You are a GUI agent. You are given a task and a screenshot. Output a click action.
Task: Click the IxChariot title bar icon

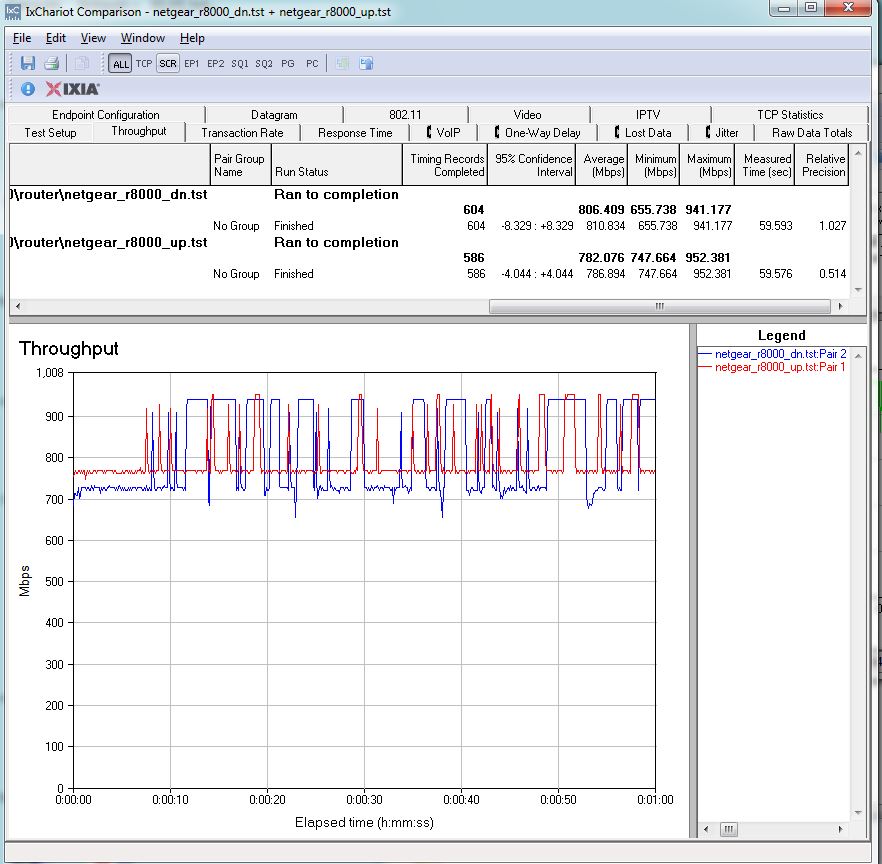pos(13,11)
